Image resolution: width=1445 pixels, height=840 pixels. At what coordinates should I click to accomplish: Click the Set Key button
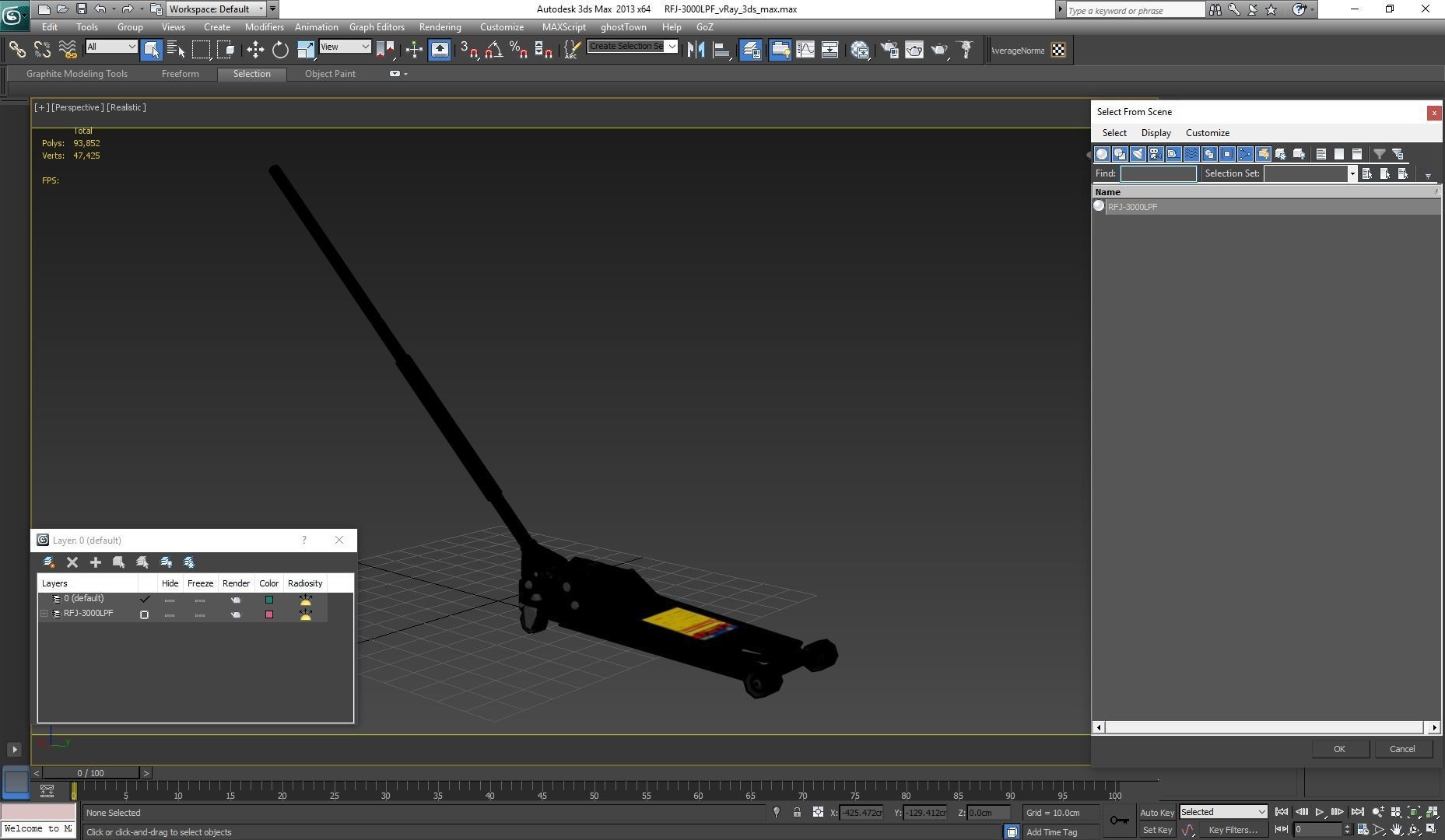tap(1156, 830)
